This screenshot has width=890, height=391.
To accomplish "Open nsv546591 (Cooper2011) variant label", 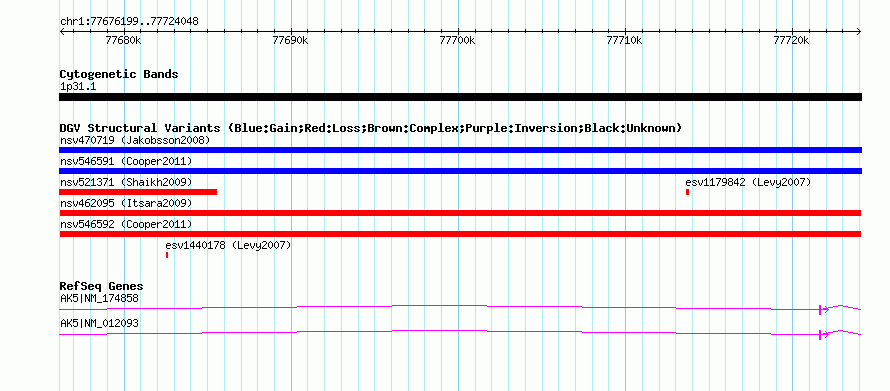I will click(x=126, y=161).
